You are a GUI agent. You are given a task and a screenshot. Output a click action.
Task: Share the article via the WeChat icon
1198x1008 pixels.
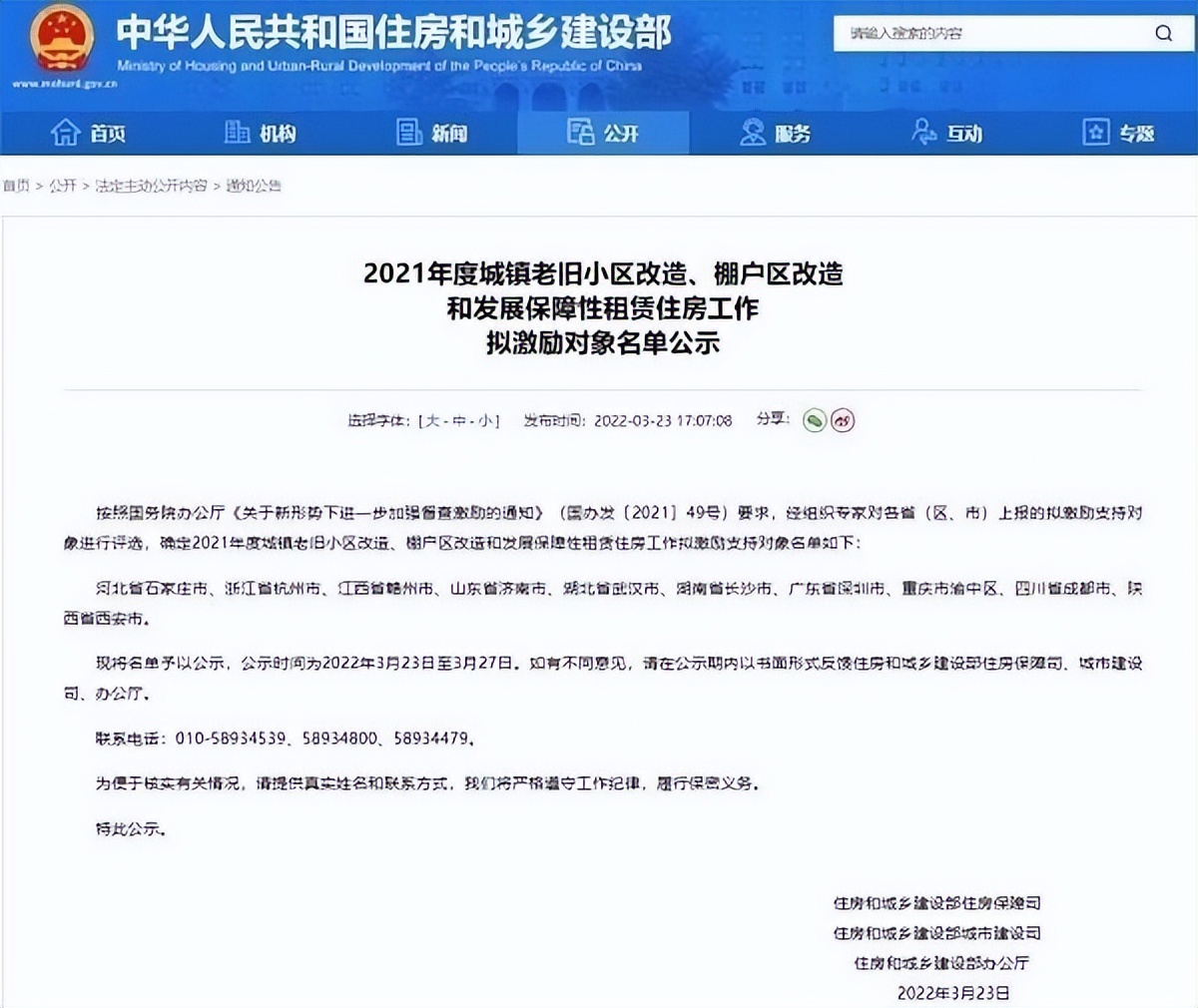[816, 421]
